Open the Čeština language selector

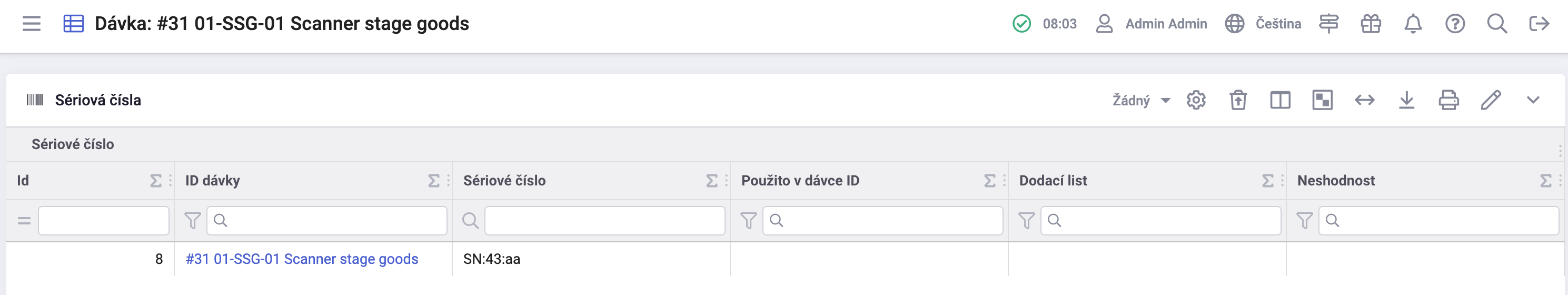(1263, 24)
